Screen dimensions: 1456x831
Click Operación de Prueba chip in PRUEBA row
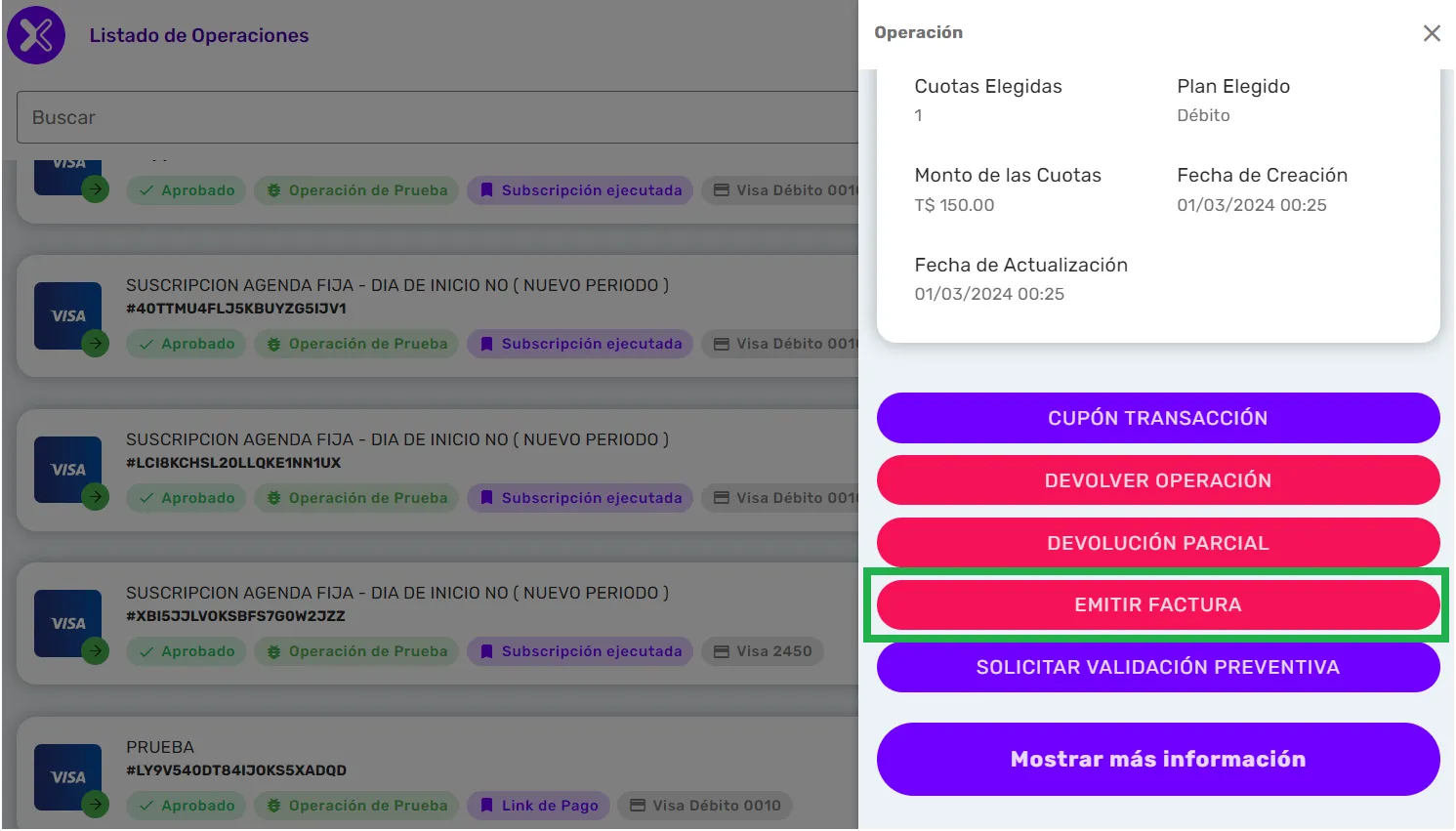tap(356, 806)
